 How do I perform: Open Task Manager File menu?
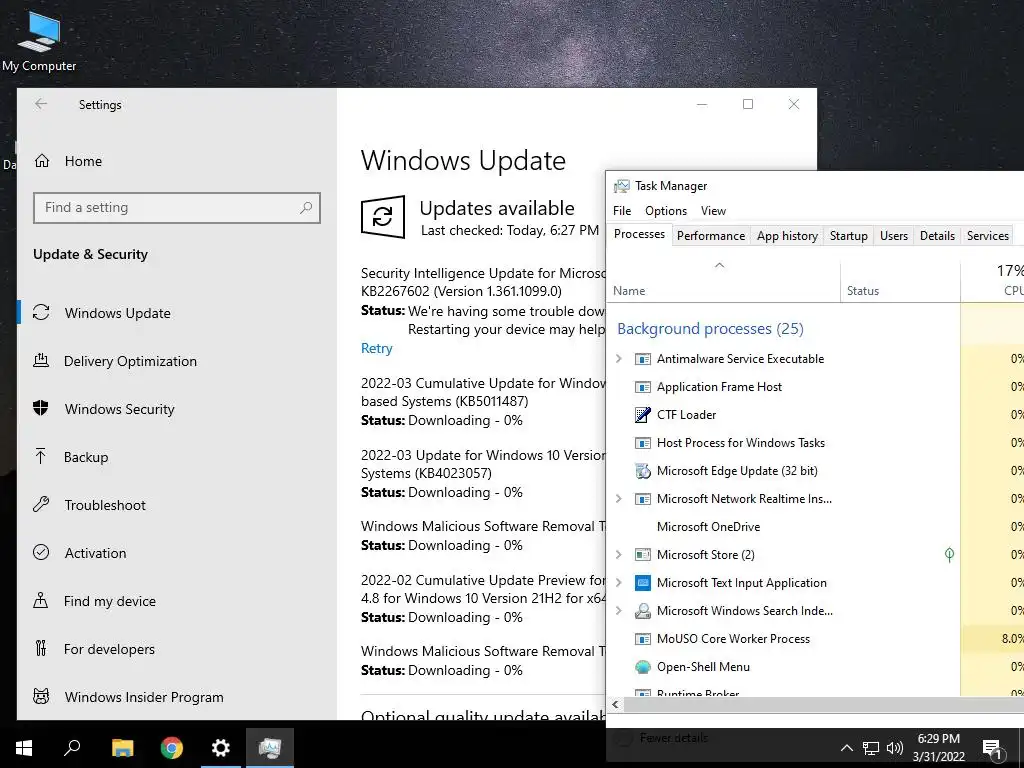point(622,211)
